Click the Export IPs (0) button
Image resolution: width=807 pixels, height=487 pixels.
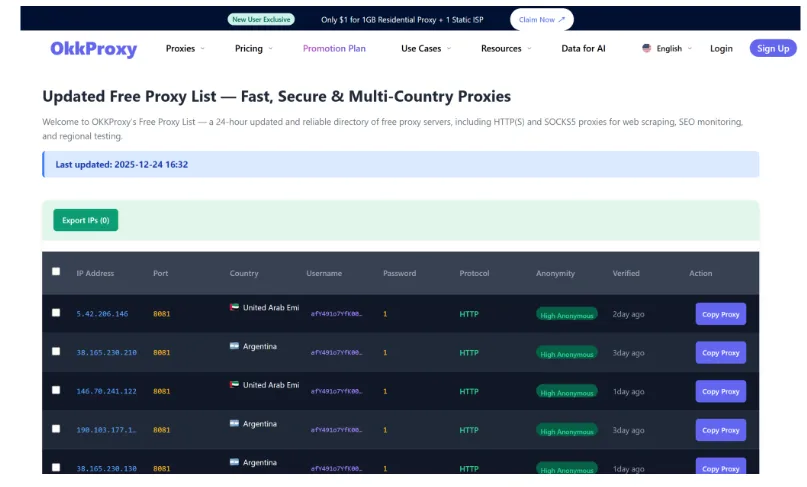click(x=85, y=220)
